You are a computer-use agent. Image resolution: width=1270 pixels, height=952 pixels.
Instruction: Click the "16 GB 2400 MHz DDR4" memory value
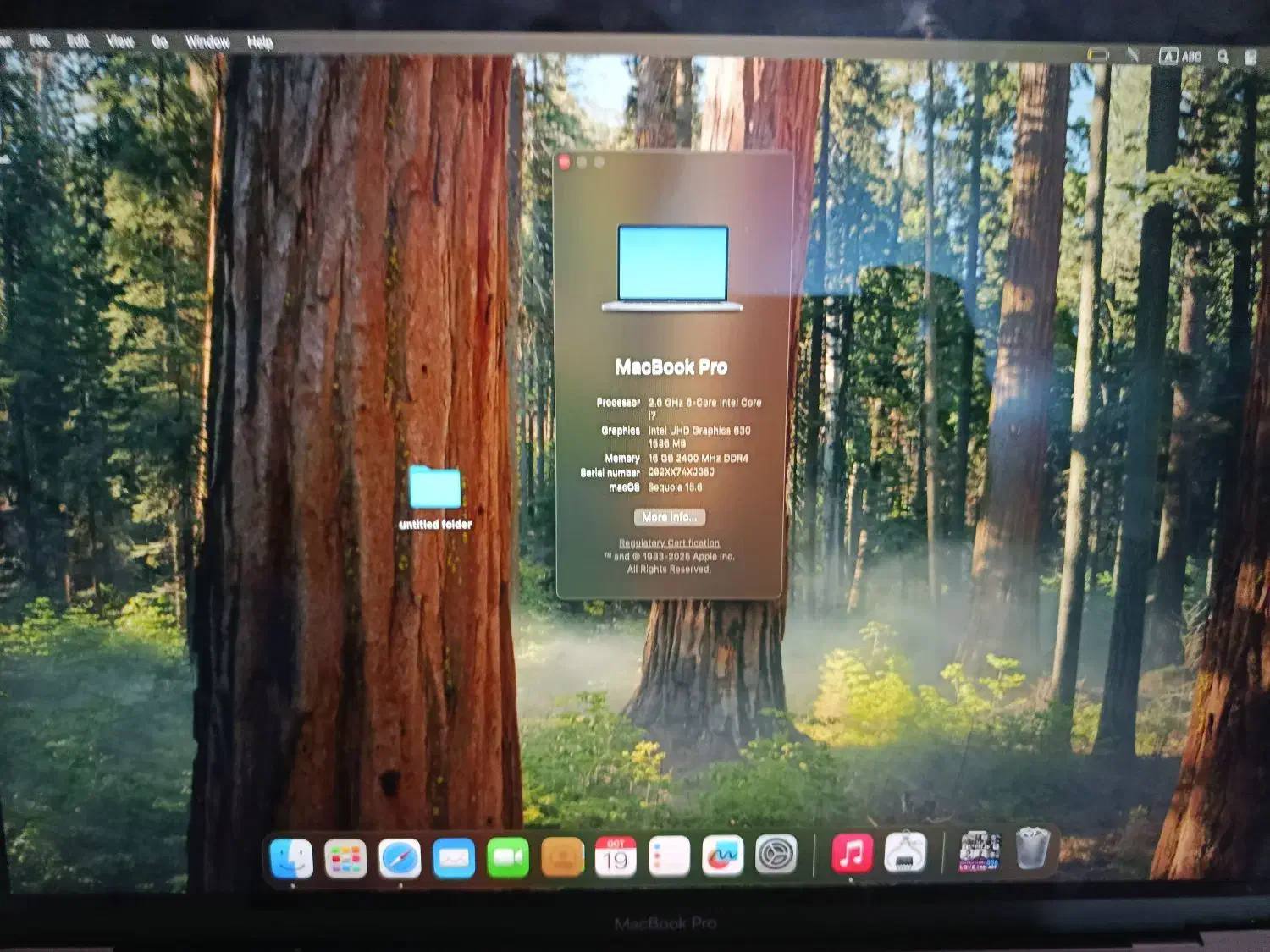tap(698, 459)
